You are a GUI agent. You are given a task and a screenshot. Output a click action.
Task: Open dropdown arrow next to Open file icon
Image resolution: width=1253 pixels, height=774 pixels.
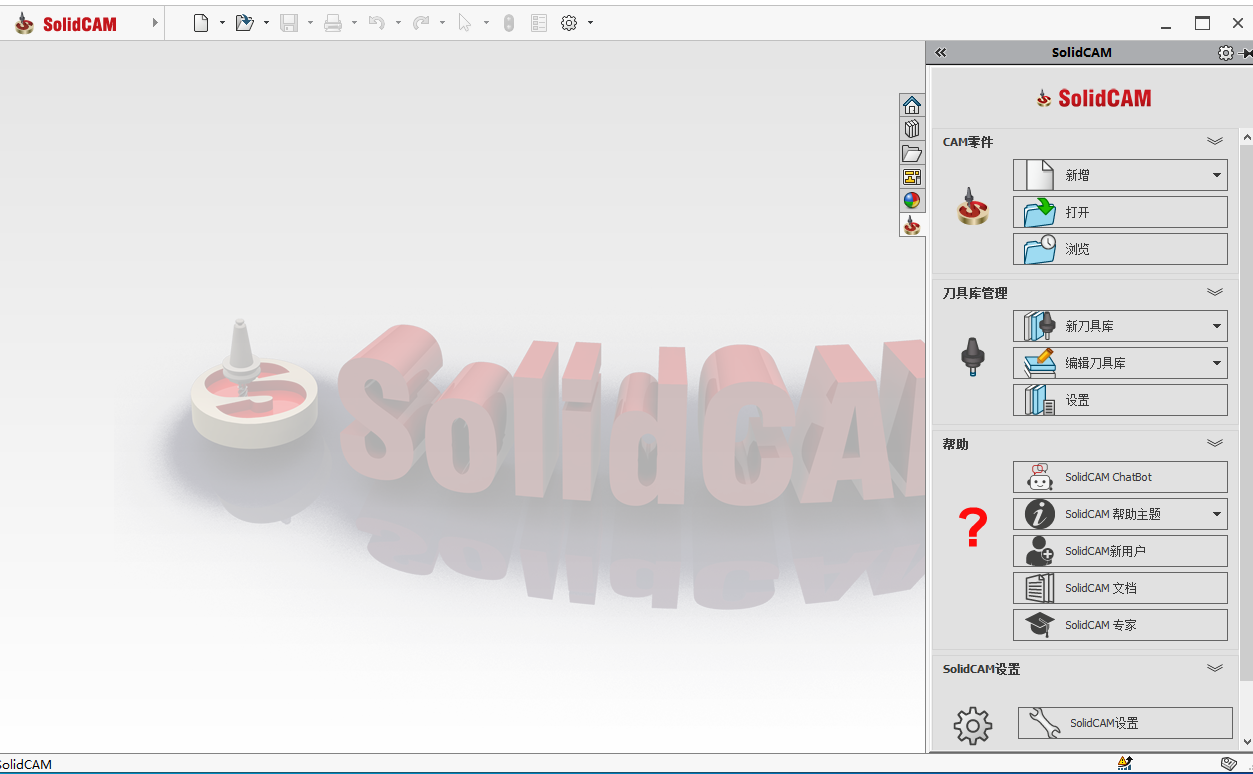(266, 23)
